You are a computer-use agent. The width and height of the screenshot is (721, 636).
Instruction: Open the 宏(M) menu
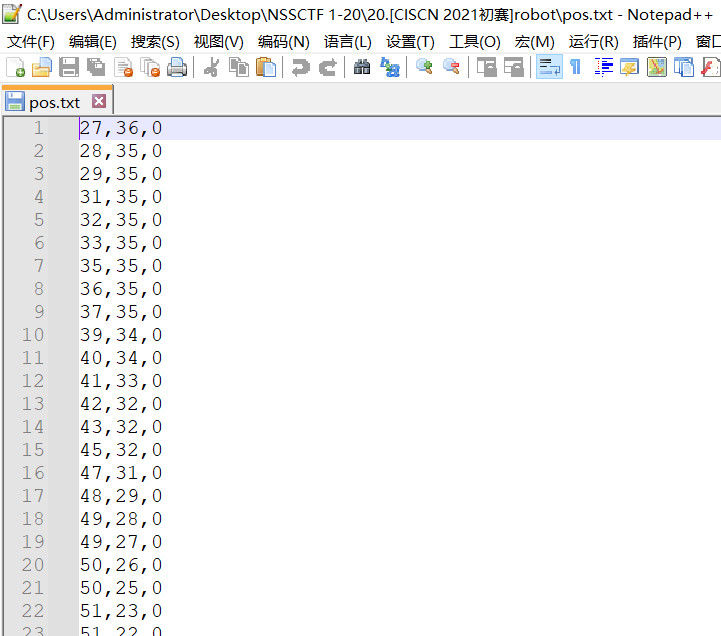[x=534, y=42]
